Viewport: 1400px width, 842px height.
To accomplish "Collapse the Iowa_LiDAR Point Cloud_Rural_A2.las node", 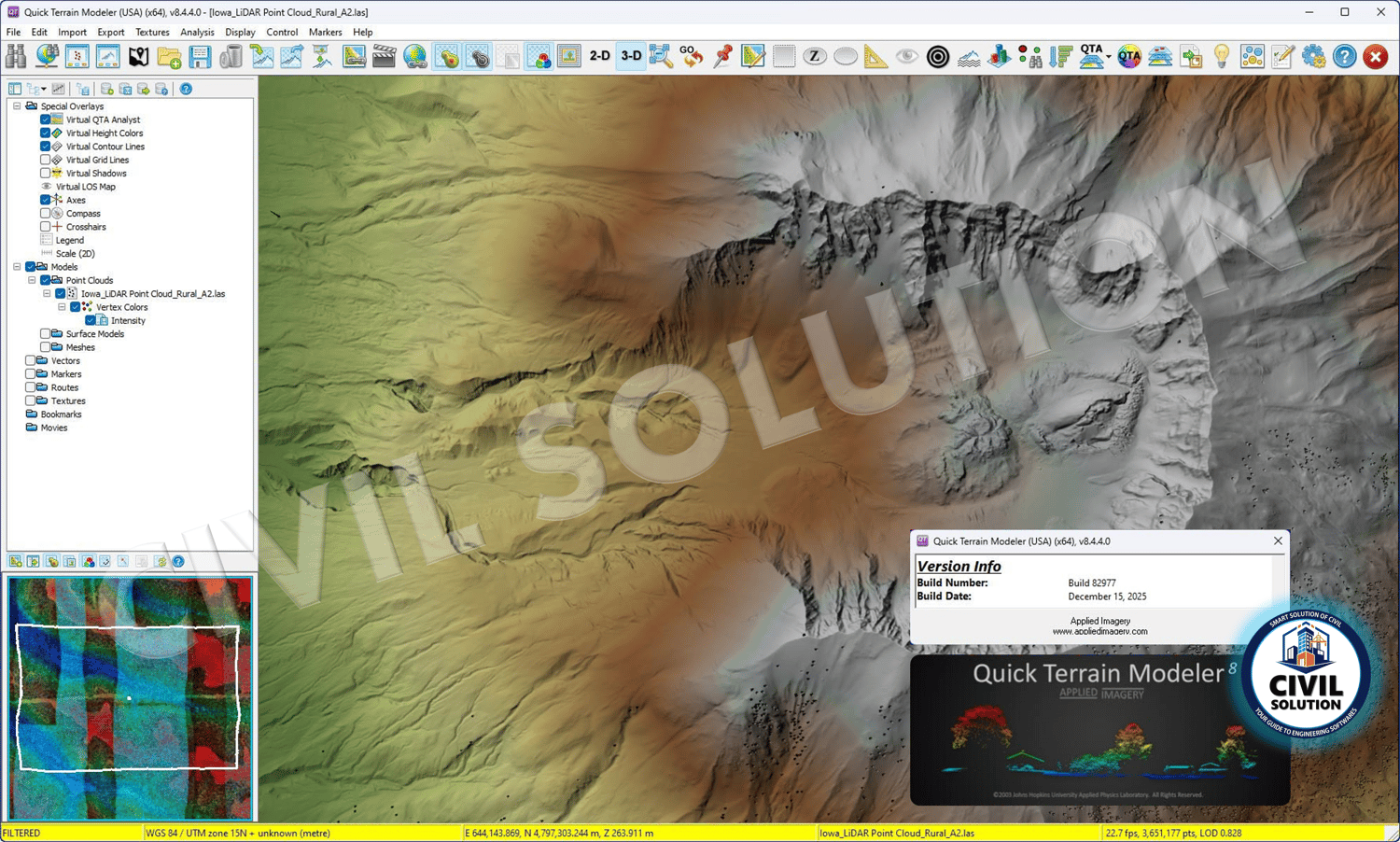I will pos(47,294).
